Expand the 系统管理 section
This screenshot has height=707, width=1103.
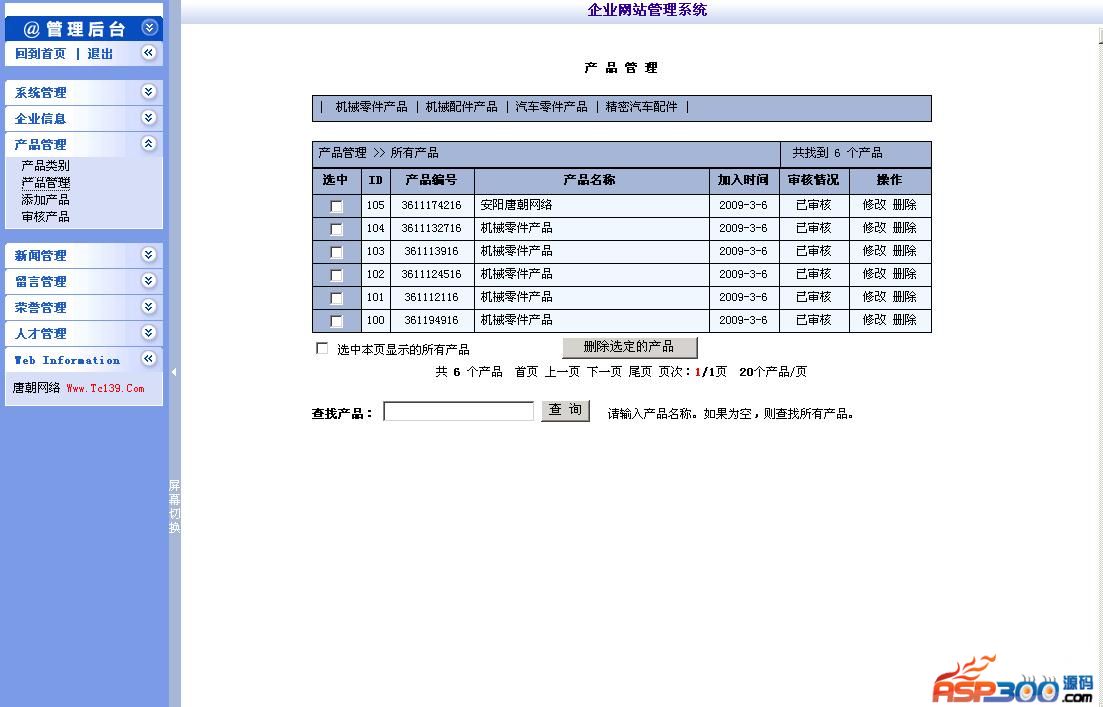(148, 91)
